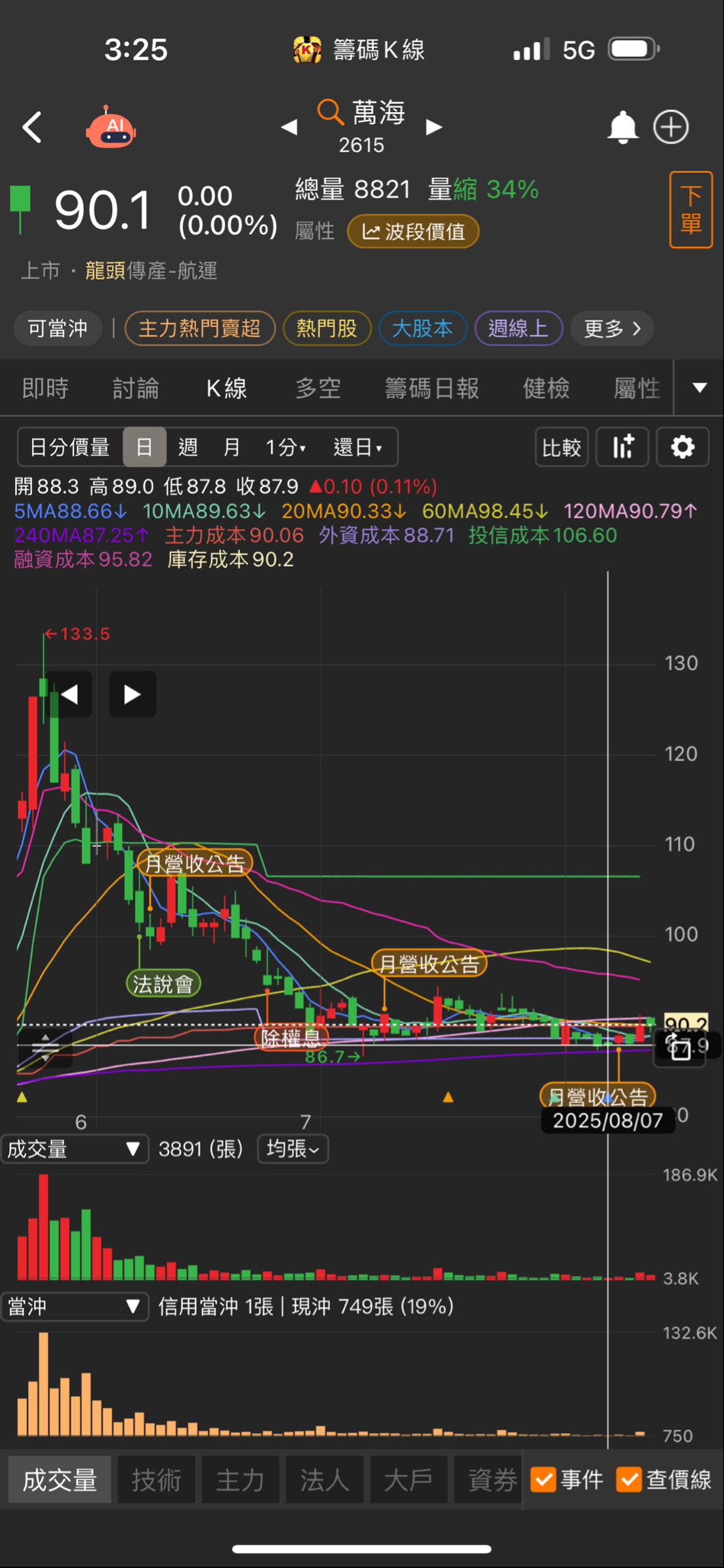724x1568 pixels.
Task: Tap the 萬海 stock name title
Action: (x=379, y=112)
